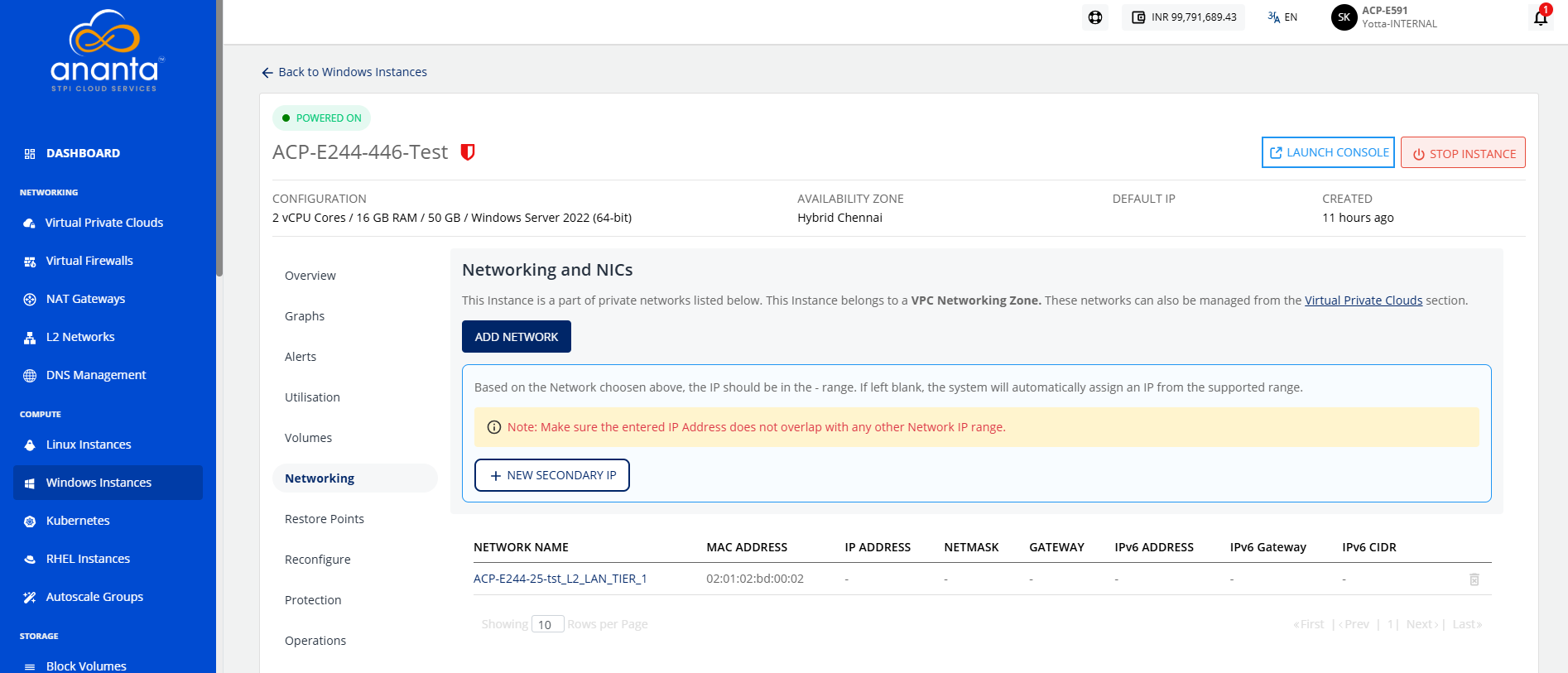Click the Stop Instance button
Screen dimensions: 1568x673
coord(1463,153)
